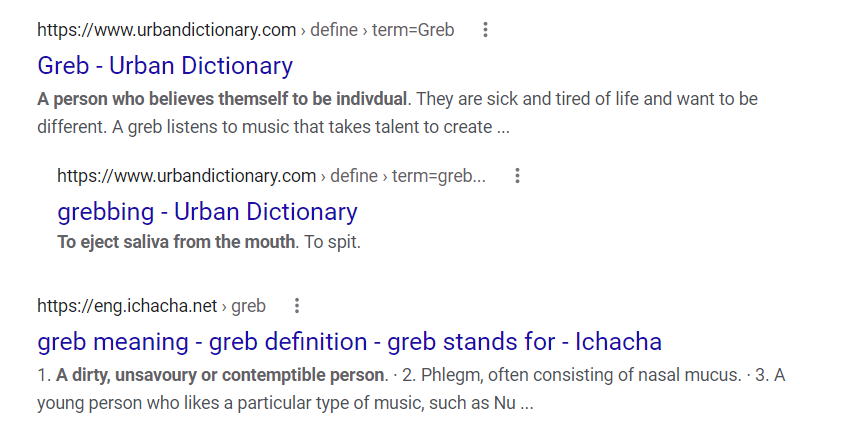Click bold text 'A dirty, unsavoury or contemptible person'
Viewport: 852px width, 429px height.
click(x=220, y=375)
